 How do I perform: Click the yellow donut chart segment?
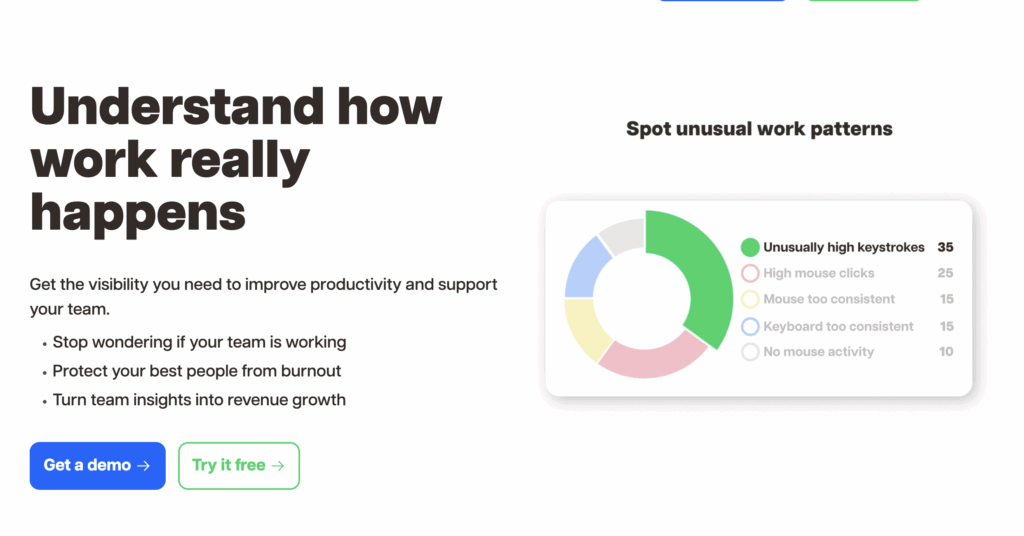583,326
